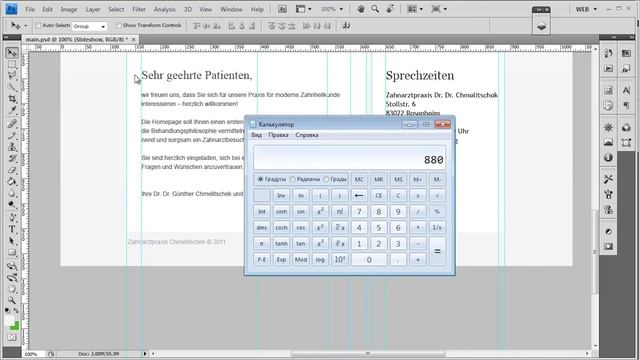640x360 pixels.
Task: Select the Rectangular Marquee tool
Action: coord(12,64)
